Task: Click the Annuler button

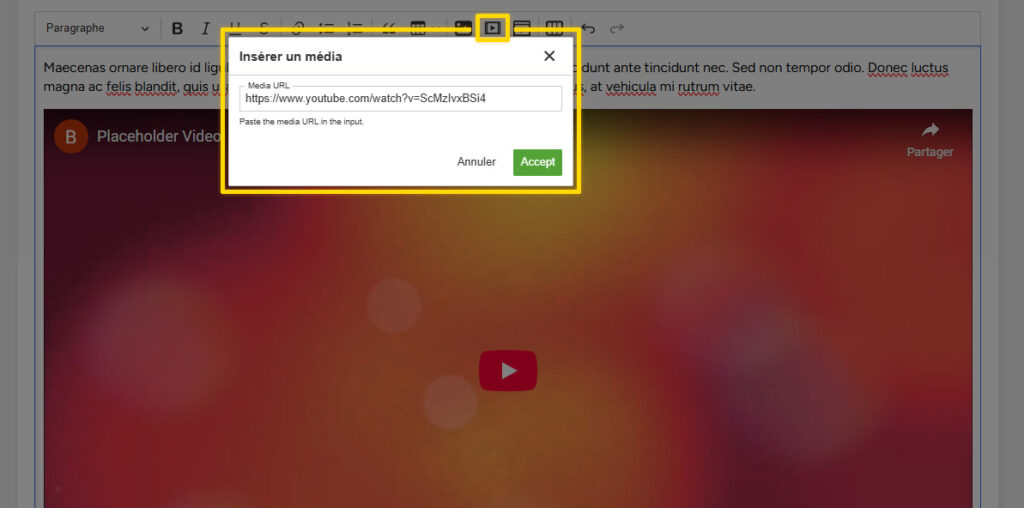Action: coord(476,162)
